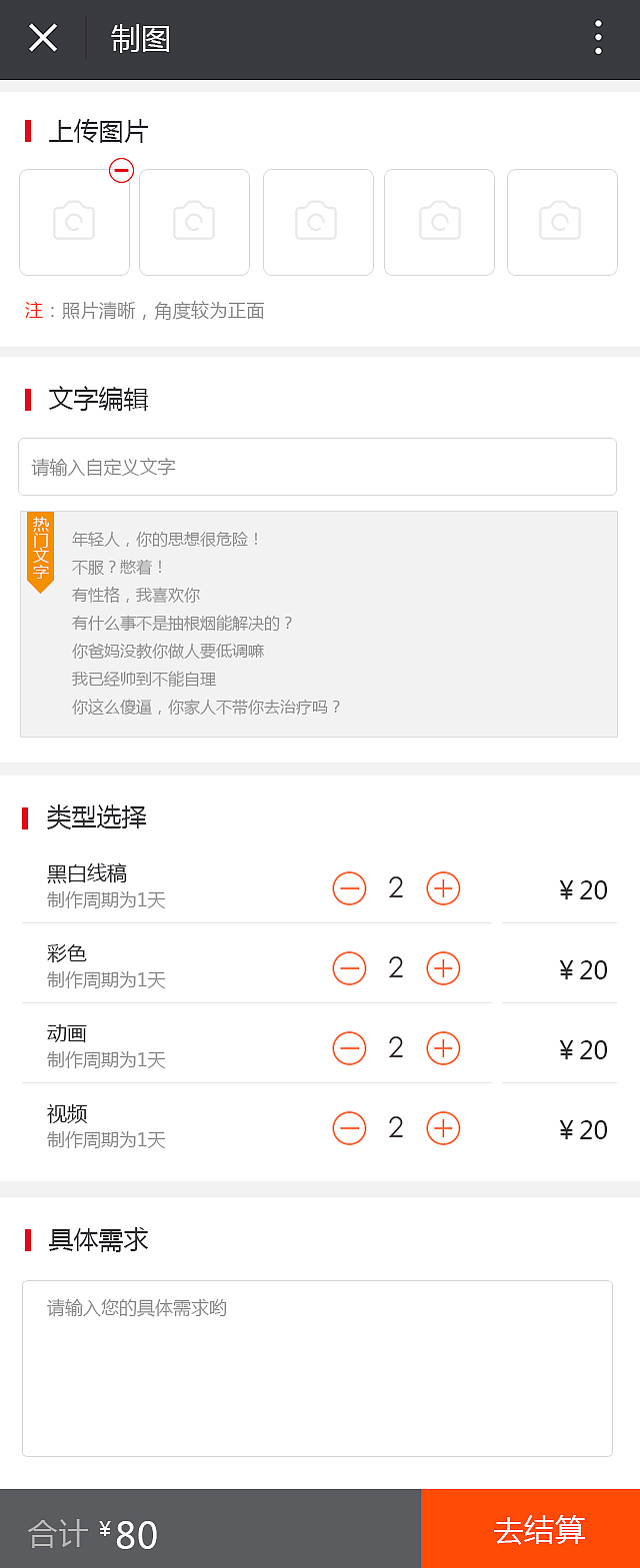640x1568 pixels.
Task: Increase 黑白线稿 quantity with plus button
Action: 443,887
